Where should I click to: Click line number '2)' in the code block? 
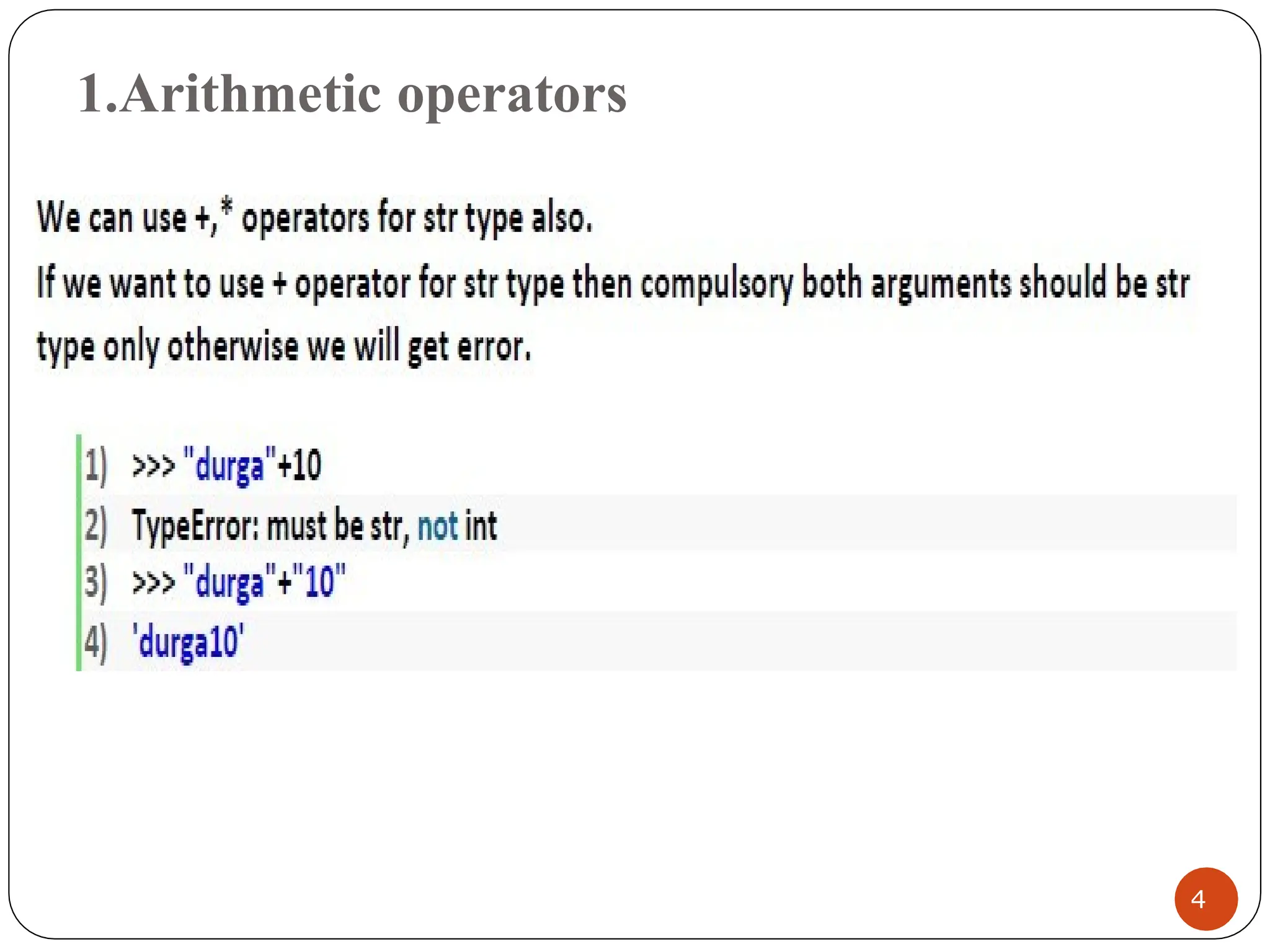coord(95,526)
